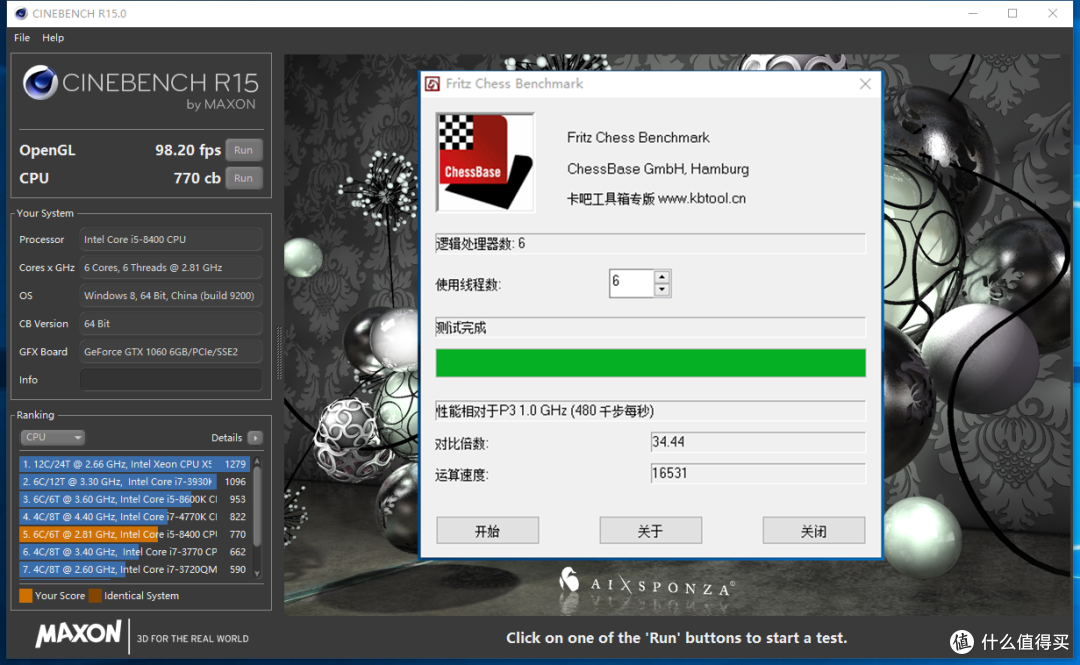Maximize the Cinebench window
Screen dimensions: 1080x665
pyautogui.click(x=1012, y=13)
